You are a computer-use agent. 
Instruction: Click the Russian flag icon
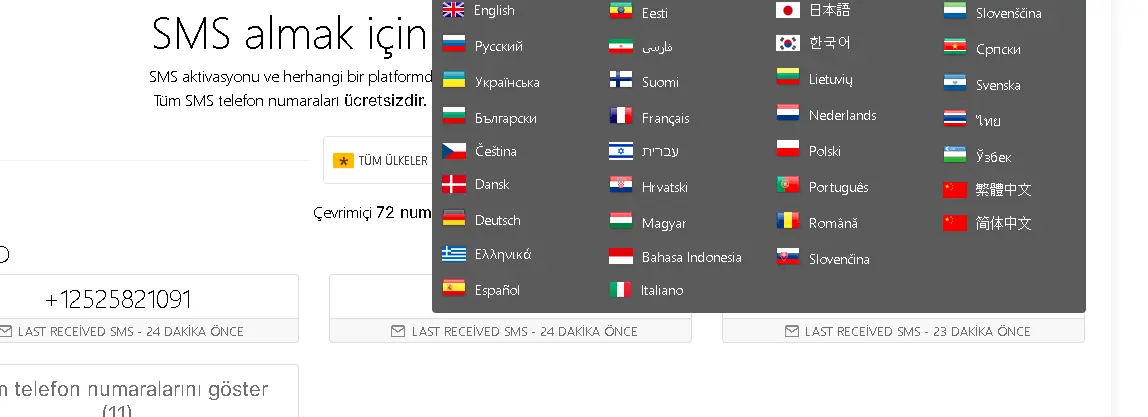[x=454, y=44]
